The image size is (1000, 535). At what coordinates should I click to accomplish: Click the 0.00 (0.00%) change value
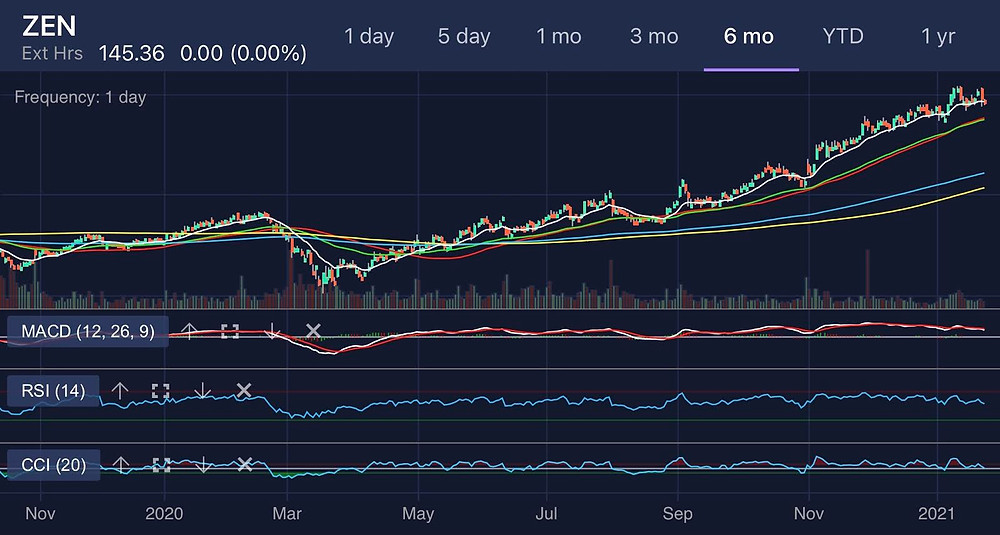point(243,54)
